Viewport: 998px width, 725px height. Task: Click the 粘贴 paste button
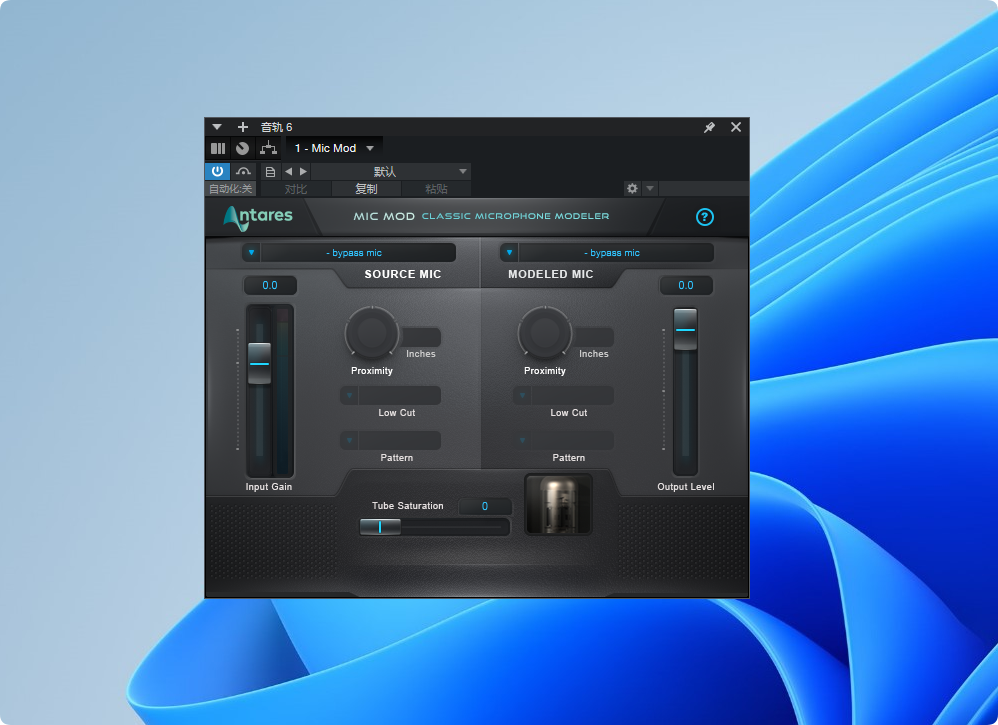(x=436, y=189)
